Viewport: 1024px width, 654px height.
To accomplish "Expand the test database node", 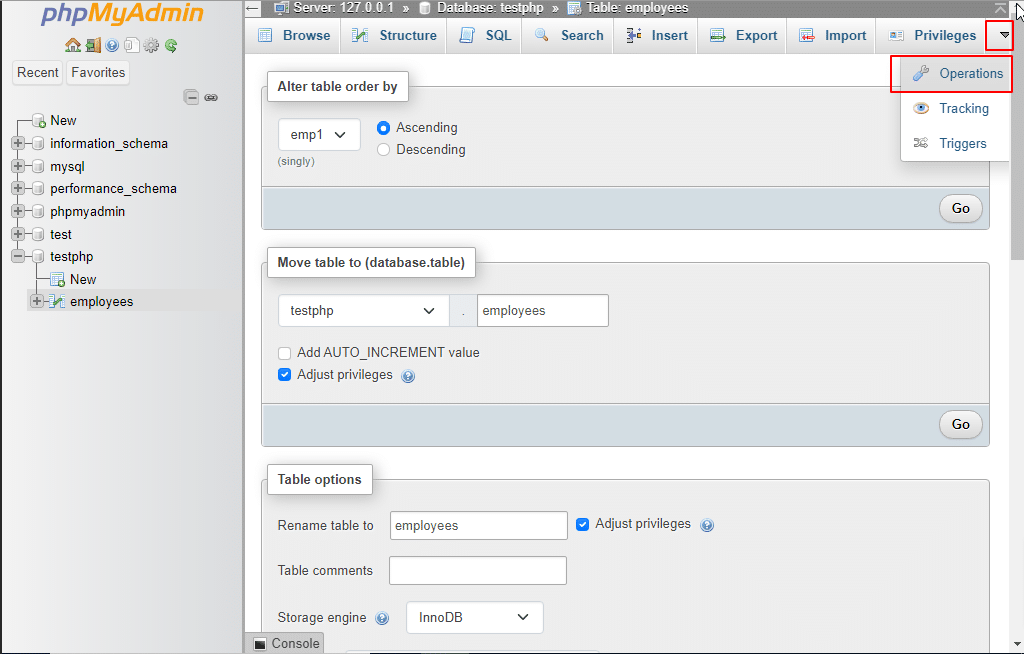I will (x=18, y=234).
